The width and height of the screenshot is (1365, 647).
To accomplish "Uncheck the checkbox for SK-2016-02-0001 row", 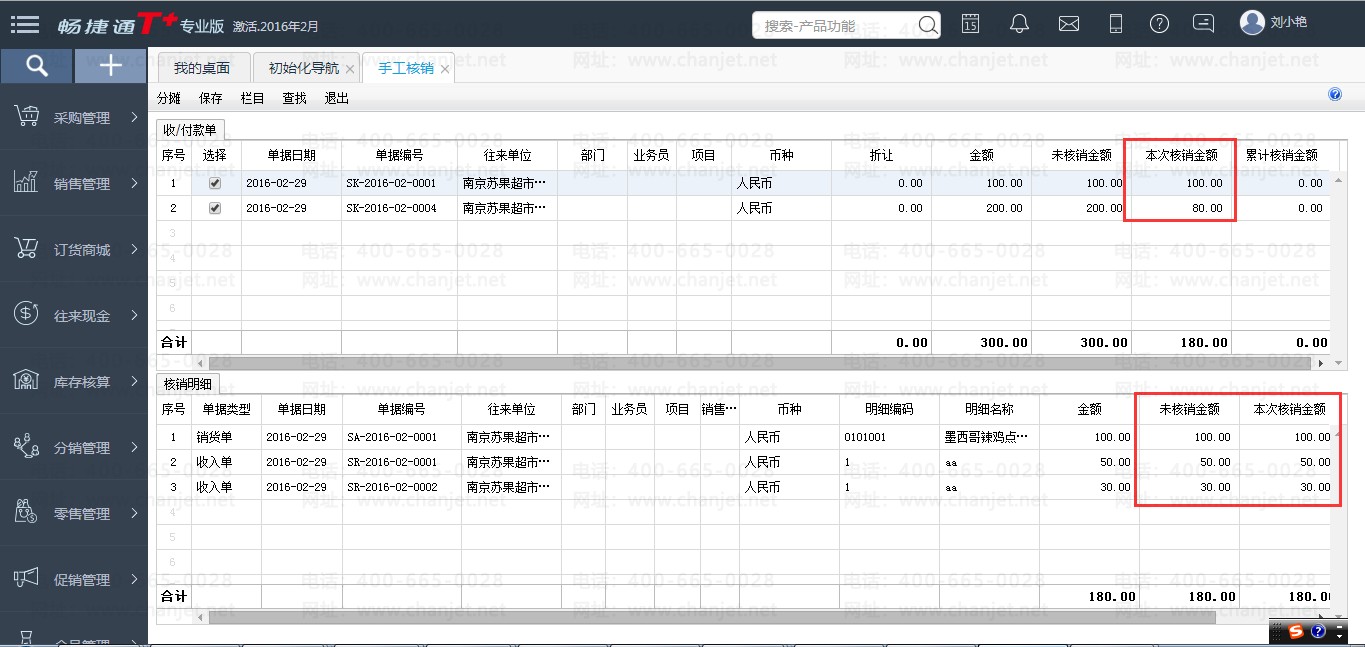I will click(x=215, y=184).
